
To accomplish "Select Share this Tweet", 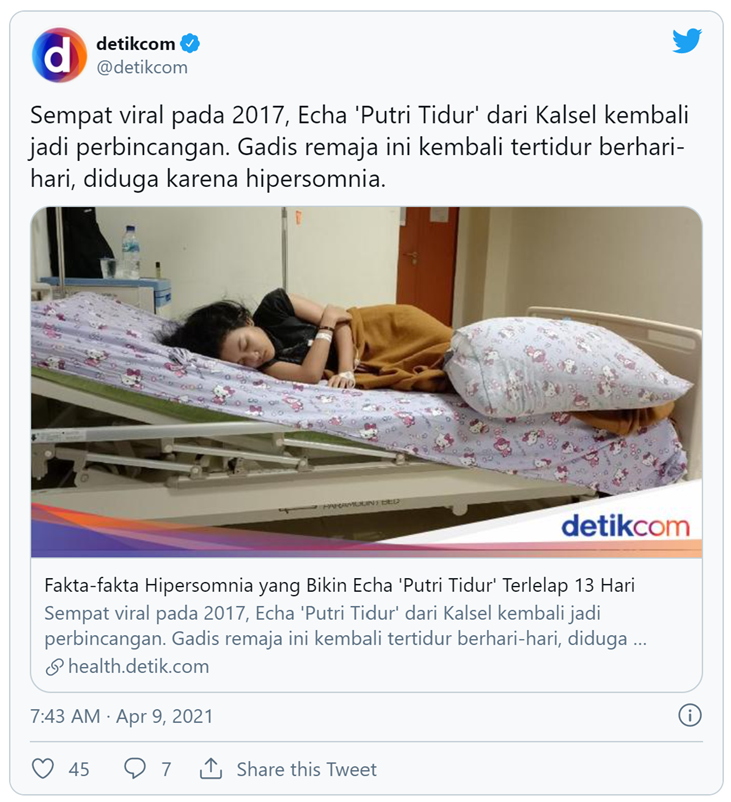I will pos(306,769).
